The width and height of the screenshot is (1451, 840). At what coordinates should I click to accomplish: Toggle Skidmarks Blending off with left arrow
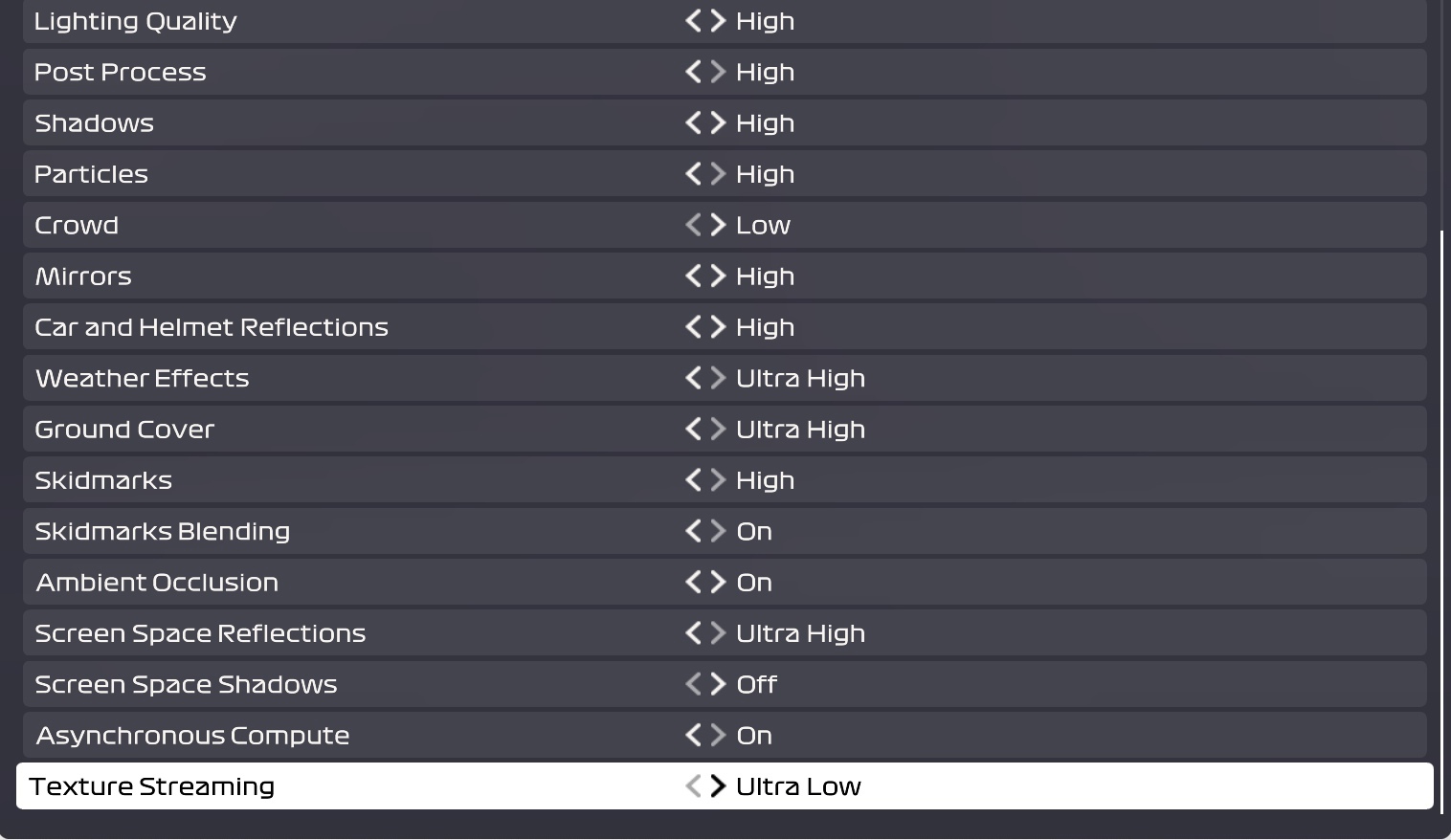pyautogui.click(x=694, y=531)
